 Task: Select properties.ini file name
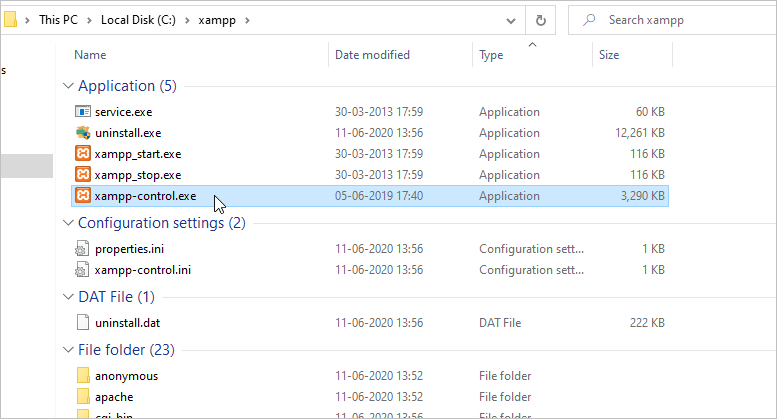point(129,249)
